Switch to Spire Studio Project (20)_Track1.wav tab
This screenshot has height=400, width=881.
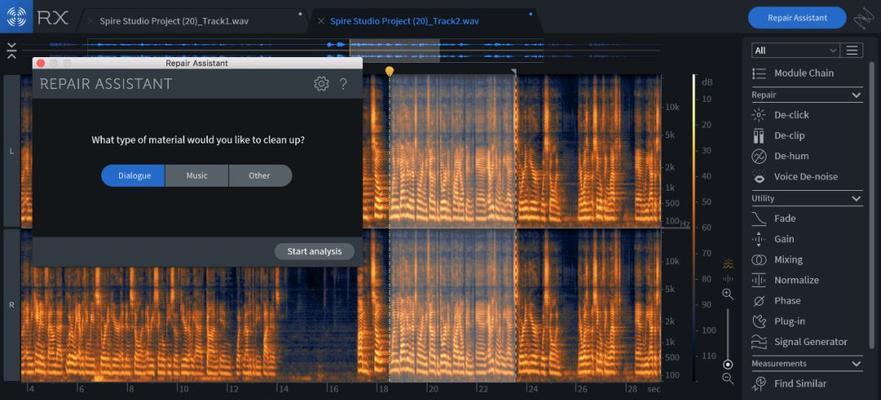pyautogui.click(x=174, y=21)
